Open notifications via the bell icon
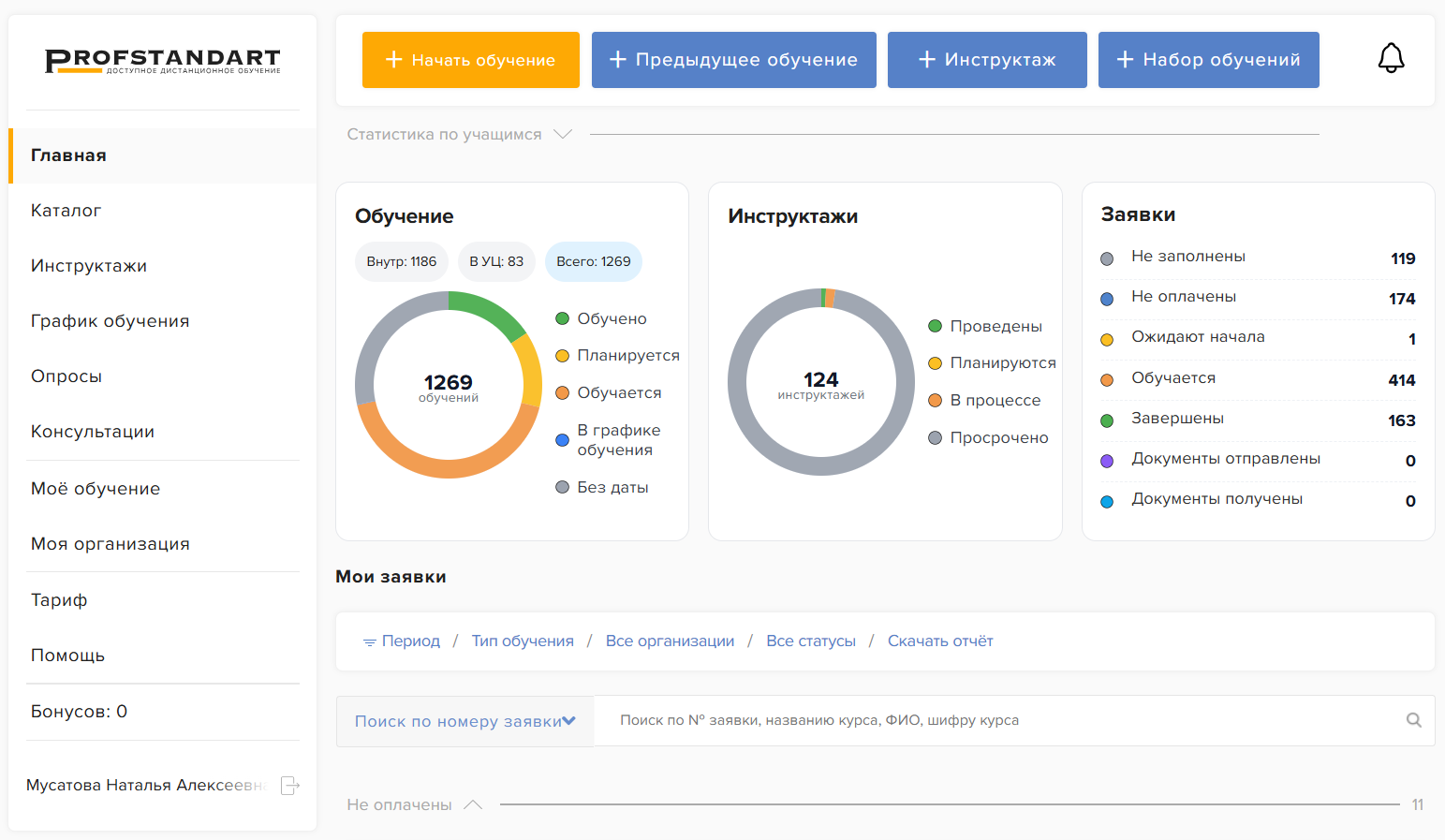Screen dimensions: 1445x840 tap(1391, 59)
